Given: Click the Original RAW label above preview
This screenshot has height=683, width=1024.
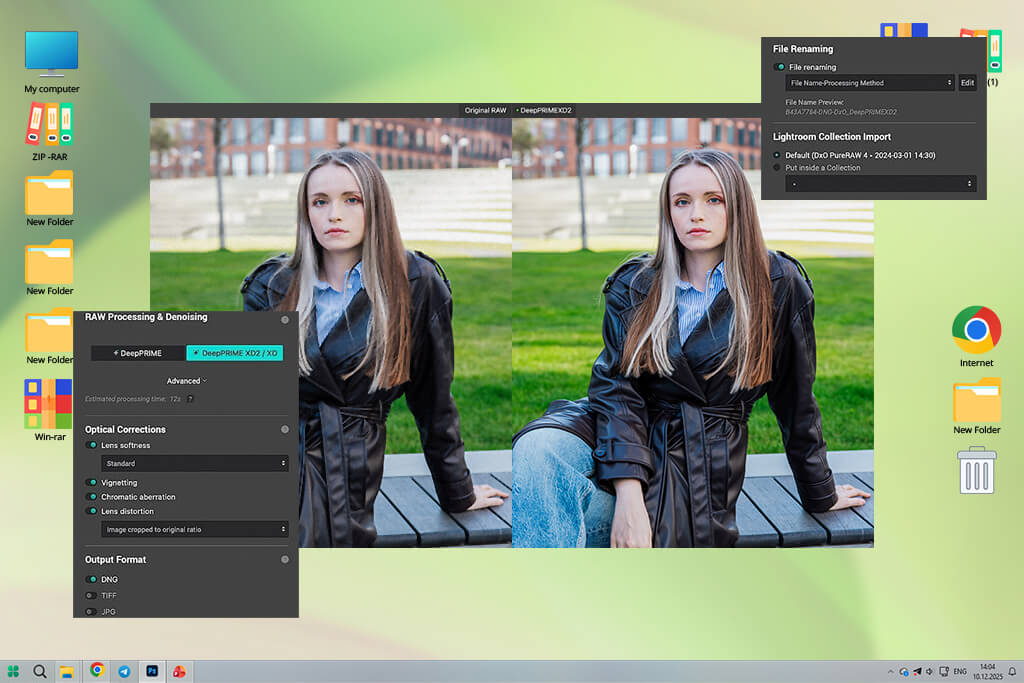Looking at the screenshot, I should coord(485,110).
